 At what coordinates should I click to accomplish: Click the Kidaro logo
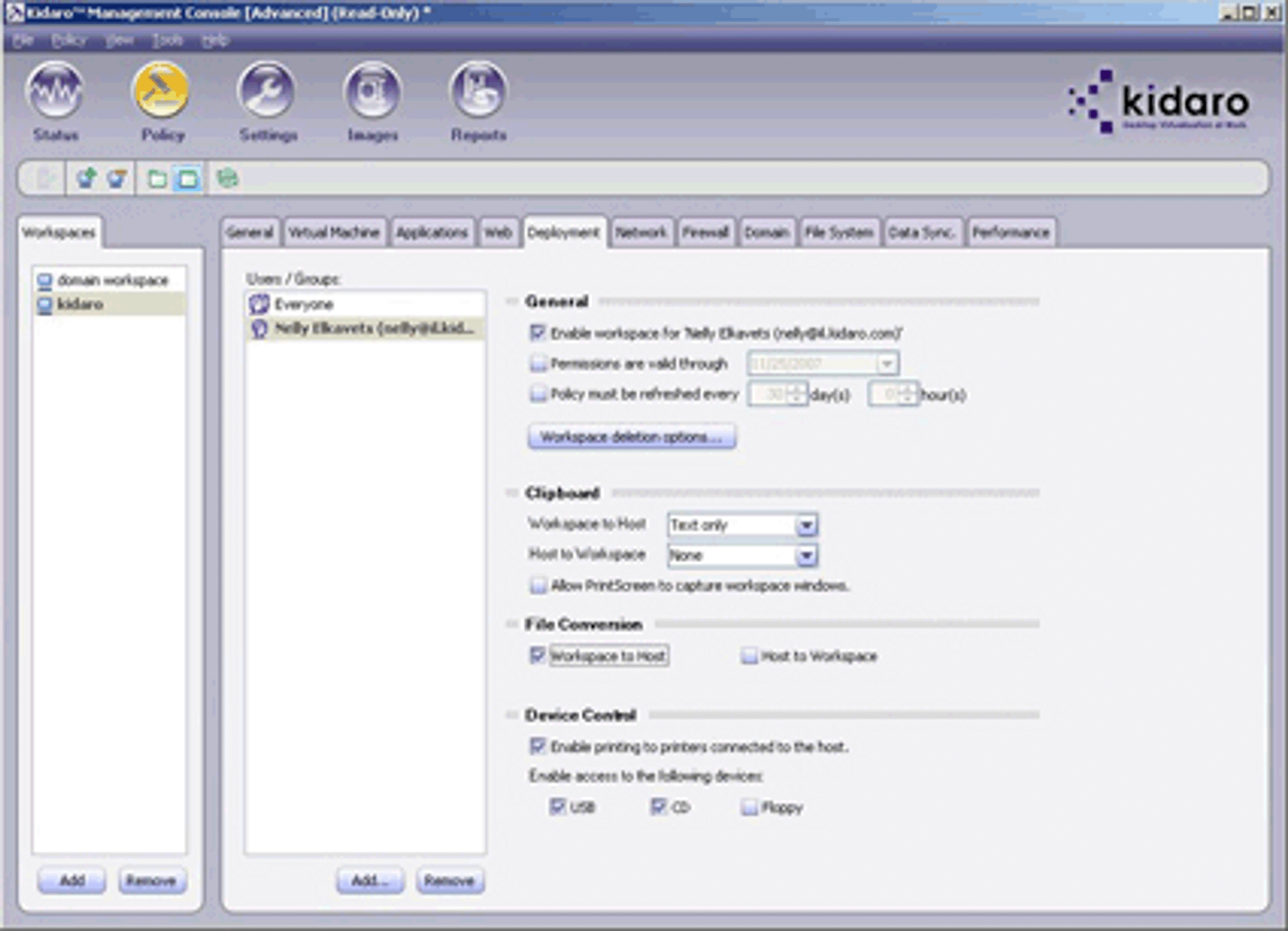(1159, 101)
